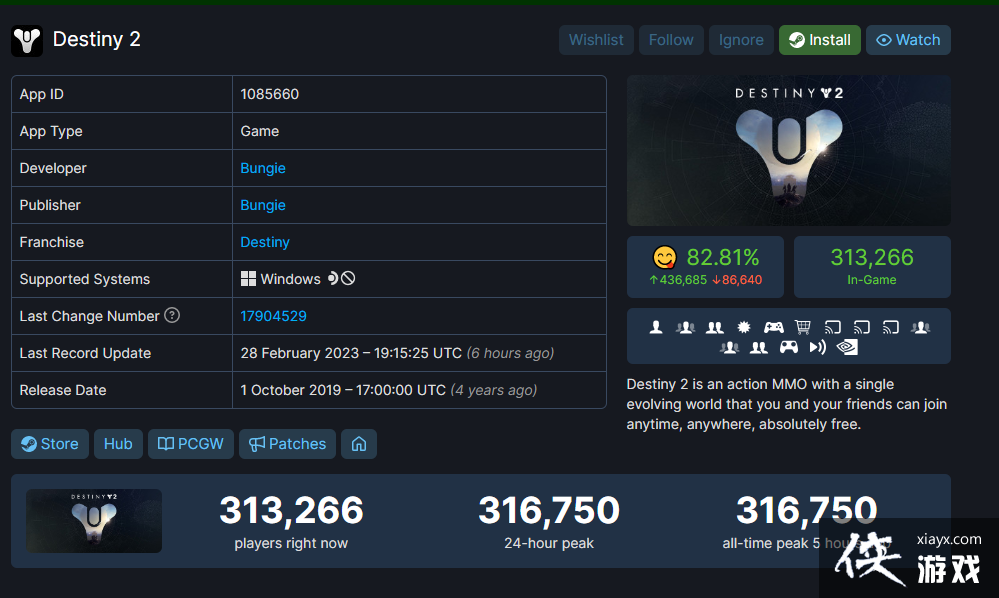
Task: Click the In-App Purchases shopping cart icon
Action: [x=803, y=327]
